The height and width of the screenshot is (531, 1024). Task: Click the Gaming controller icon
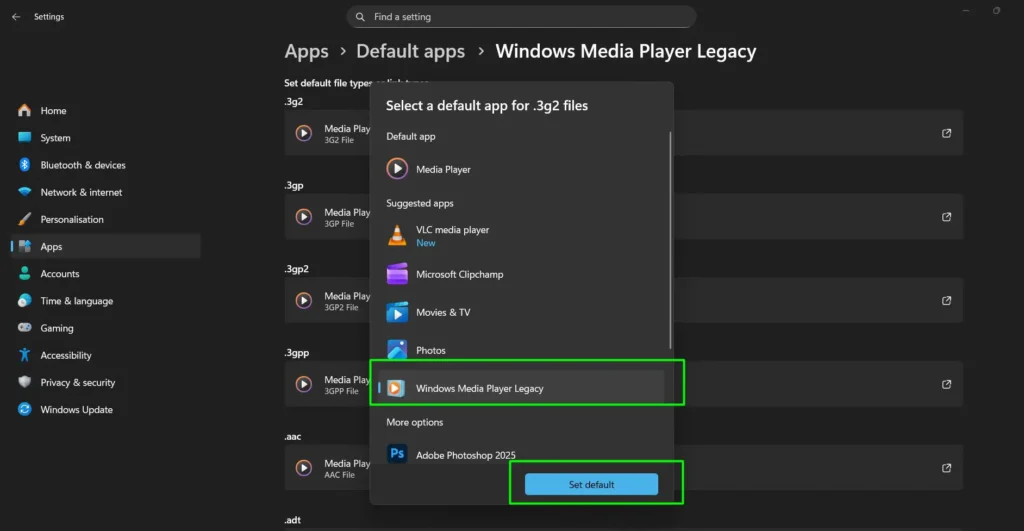[x=25, y=327]
